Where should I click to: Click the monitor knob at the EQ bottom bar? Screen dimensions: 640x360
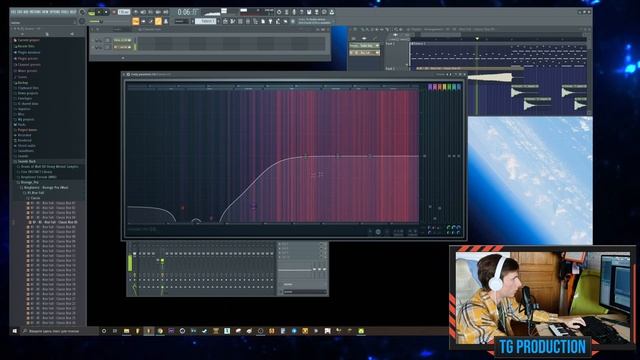tap(378, 232)
